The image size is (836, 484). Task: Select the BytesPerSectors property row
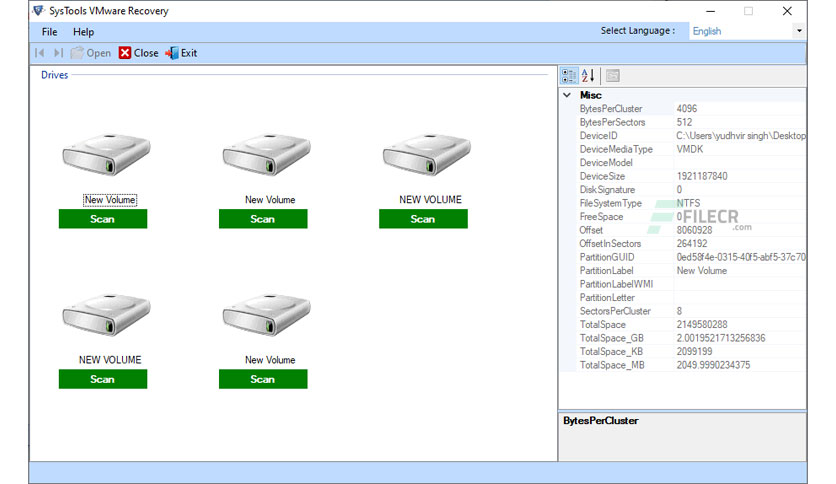tap(691, 122)
